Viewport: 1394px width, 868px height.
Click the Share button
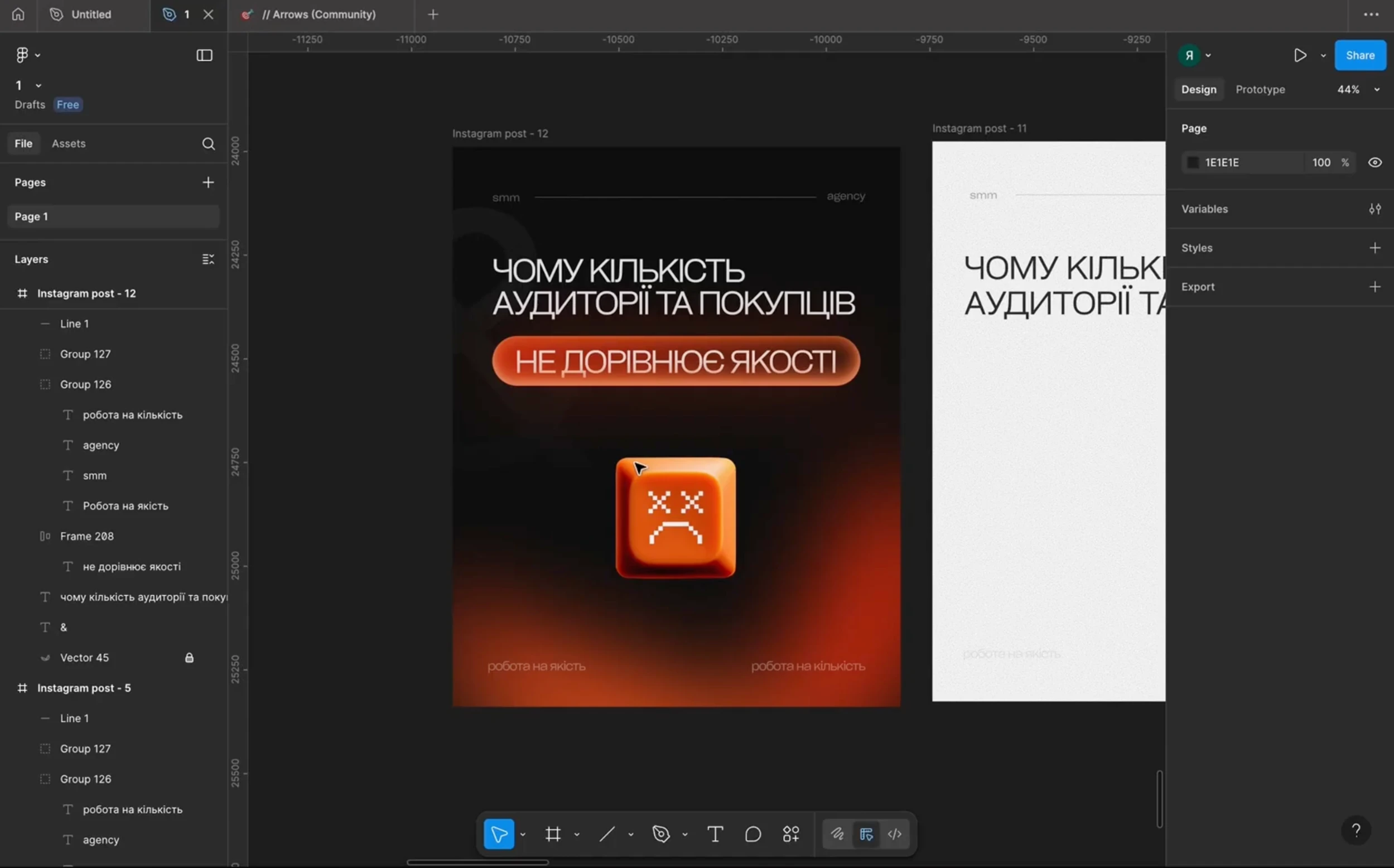[x=1360, y=55]
